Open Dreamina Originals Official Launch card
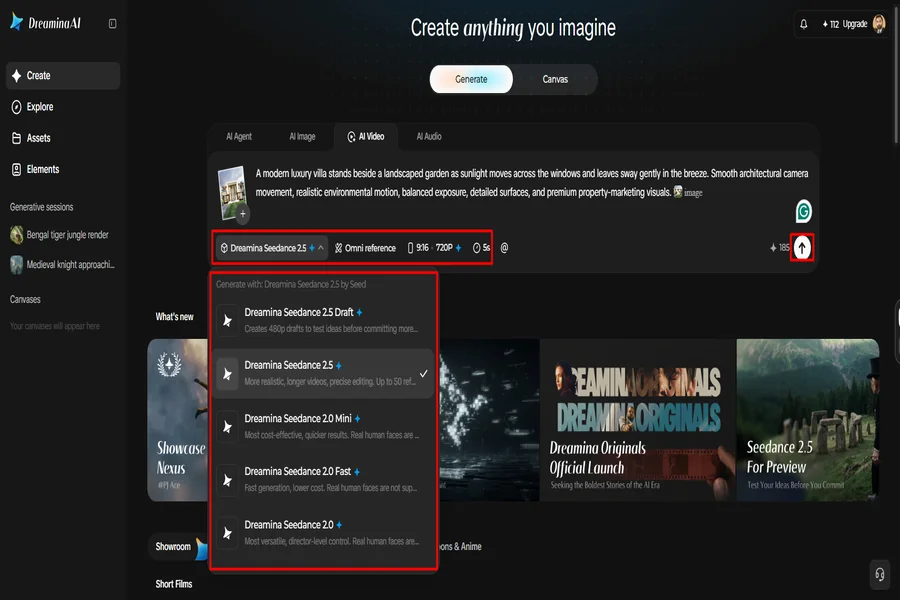This screenshot has width=900, height=600. pos(638,420)
